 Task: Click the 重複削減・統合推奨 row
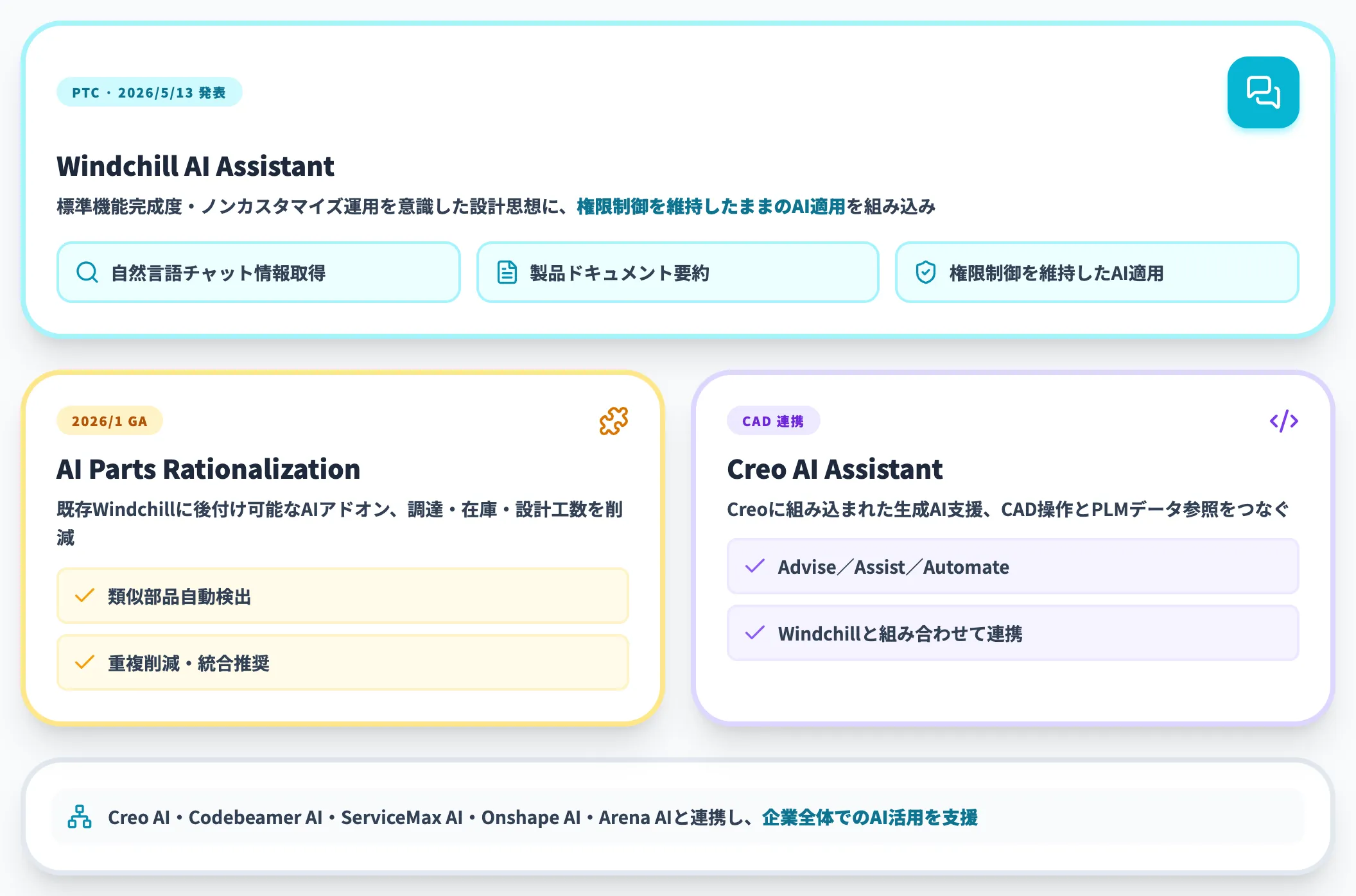(x=343, y=662)
